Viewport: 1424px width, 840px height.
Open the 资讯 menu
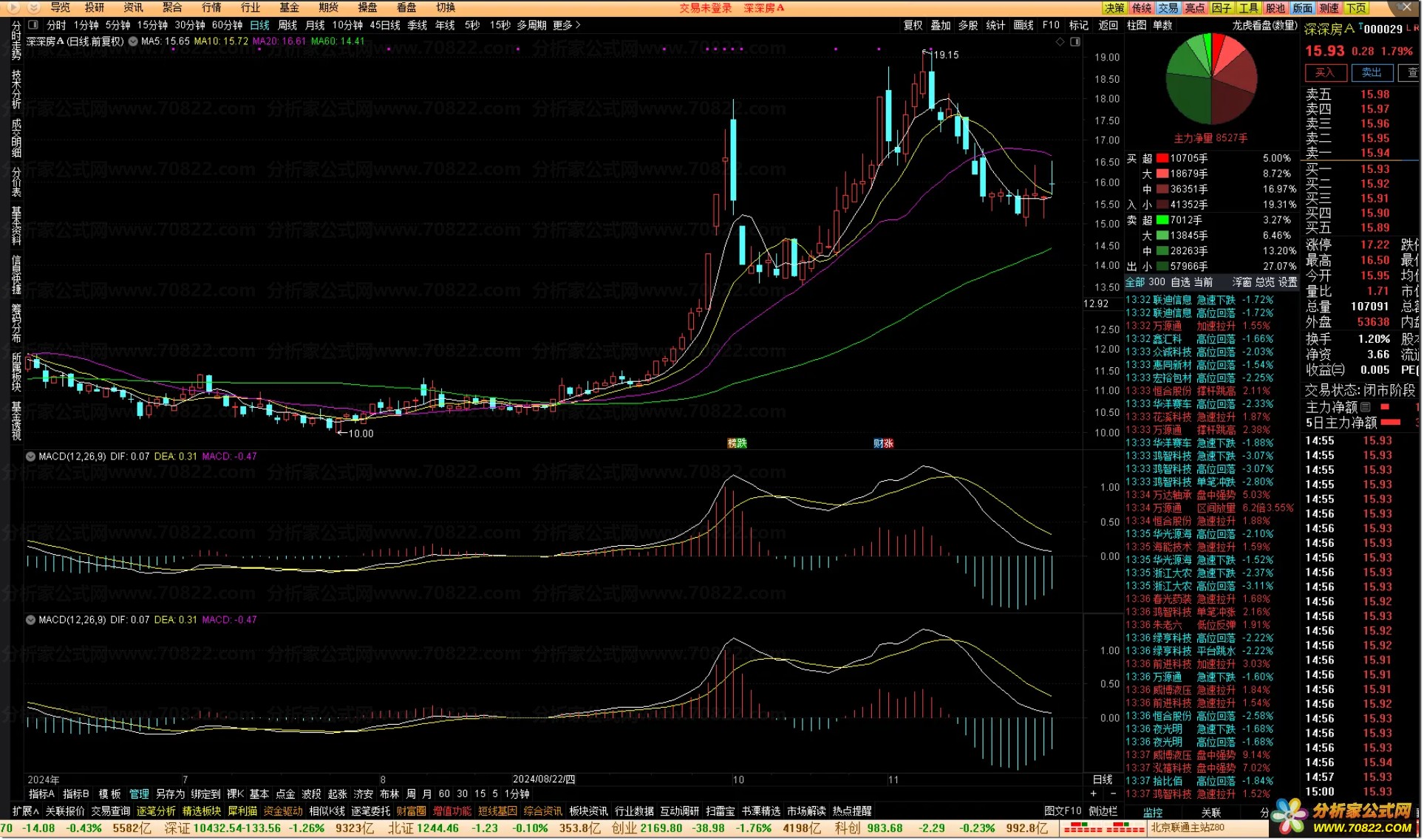(x=134, y=7)
